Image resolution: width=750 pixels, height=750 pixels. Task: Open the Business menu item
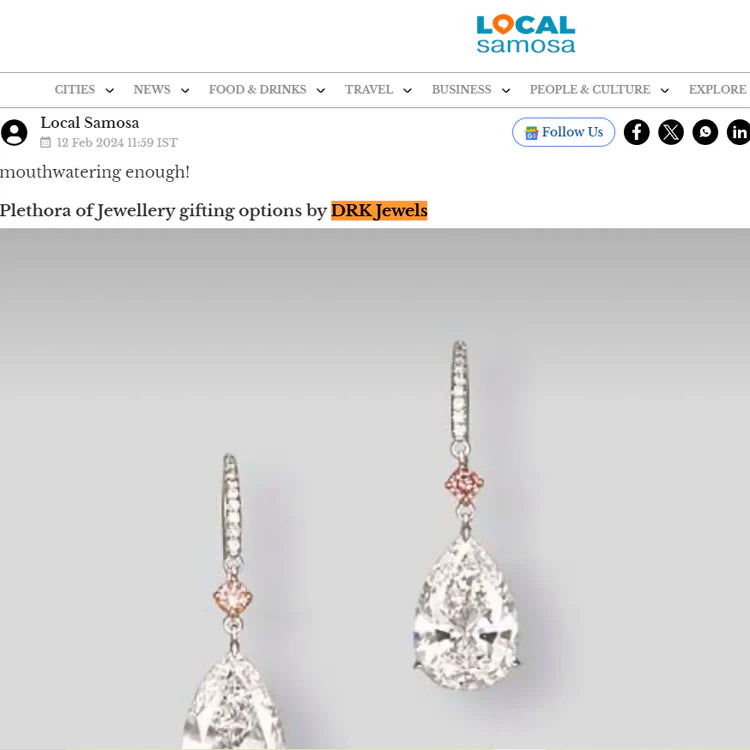click(461, 89)
